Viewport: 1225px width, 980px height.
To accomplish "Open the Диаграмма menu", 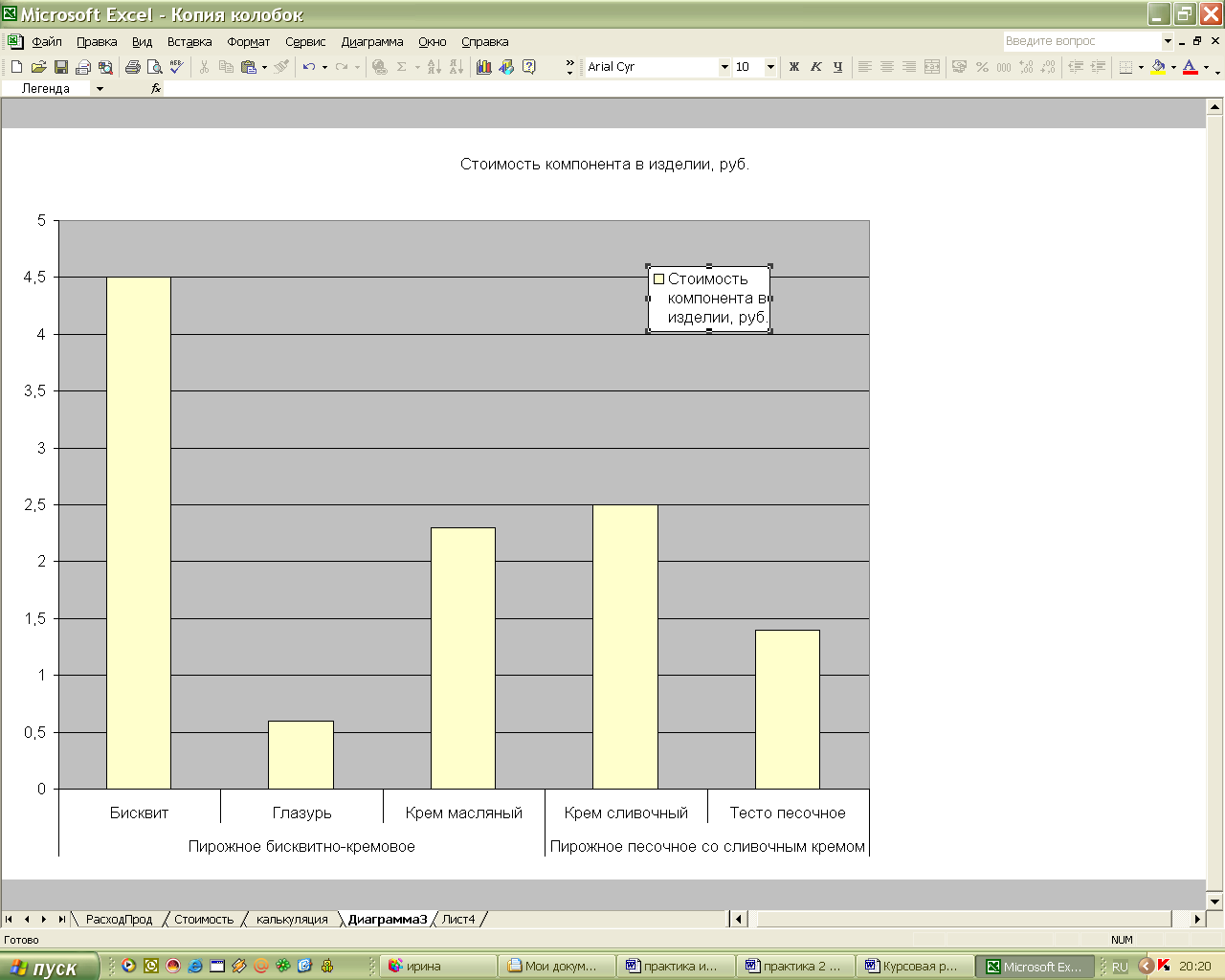I will [371, 42].
